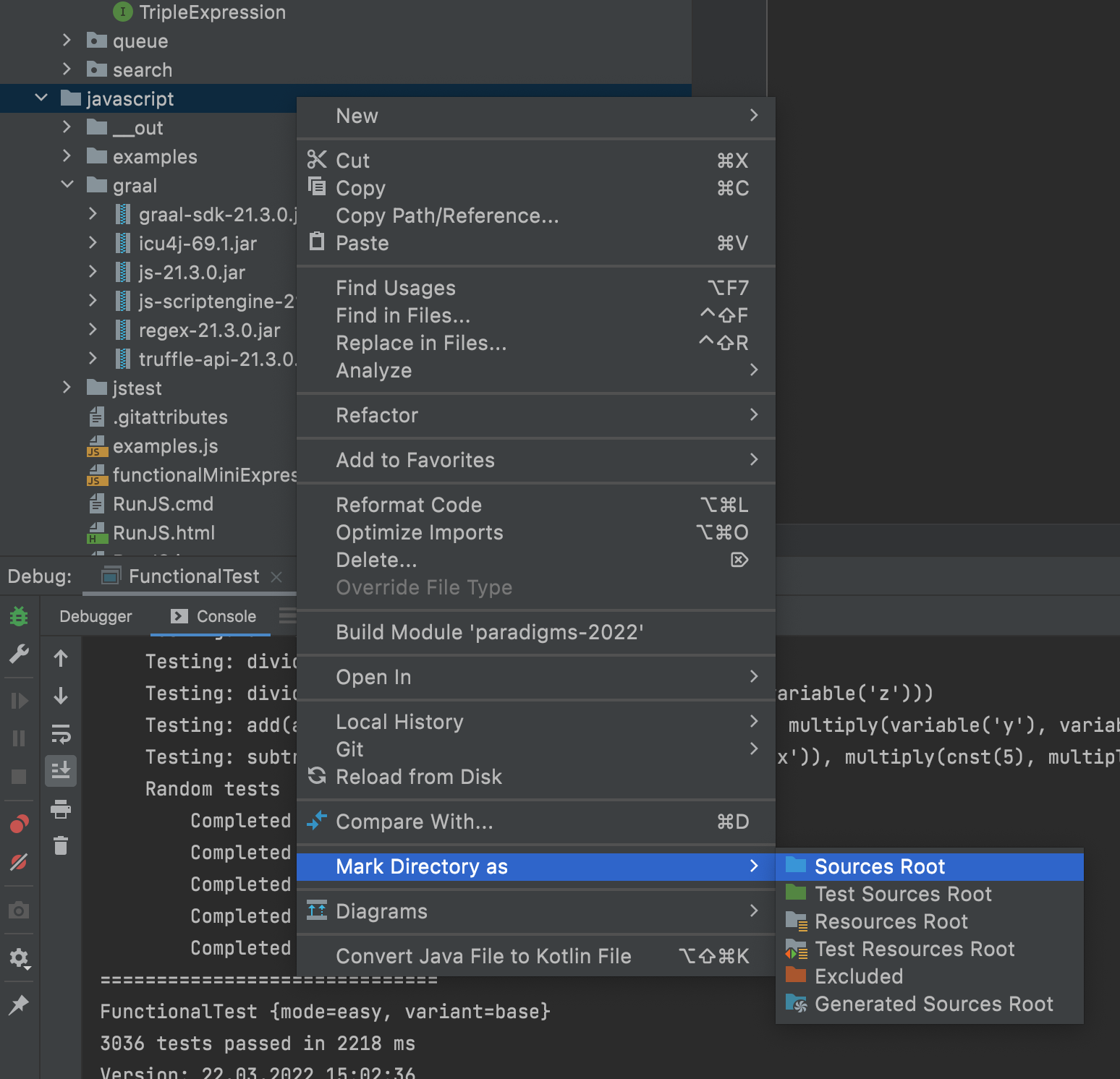Switch to the Console tab

(213, 616)
